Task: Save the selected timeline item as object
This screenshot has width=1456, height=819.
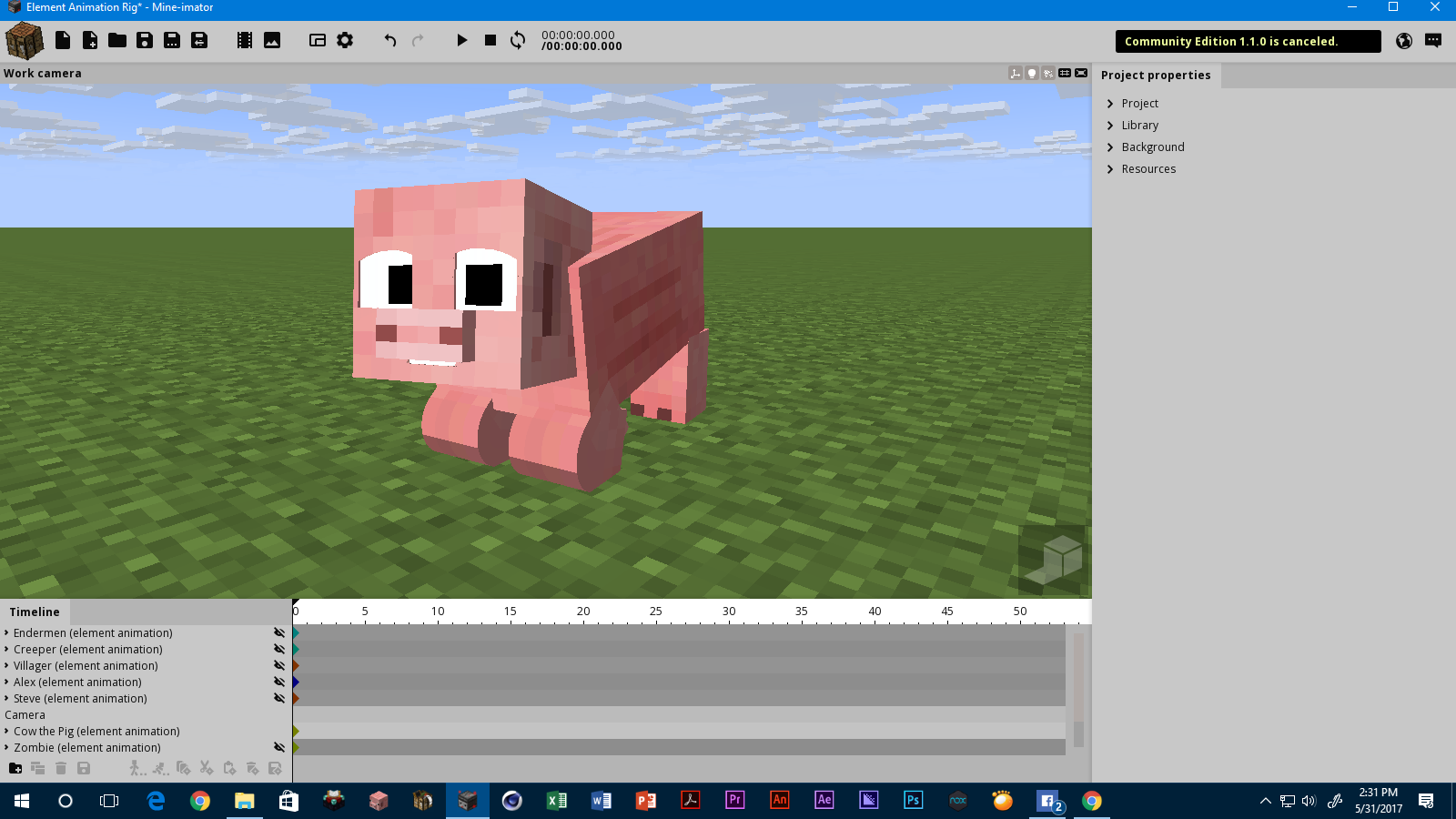Action: coord(84,769)
